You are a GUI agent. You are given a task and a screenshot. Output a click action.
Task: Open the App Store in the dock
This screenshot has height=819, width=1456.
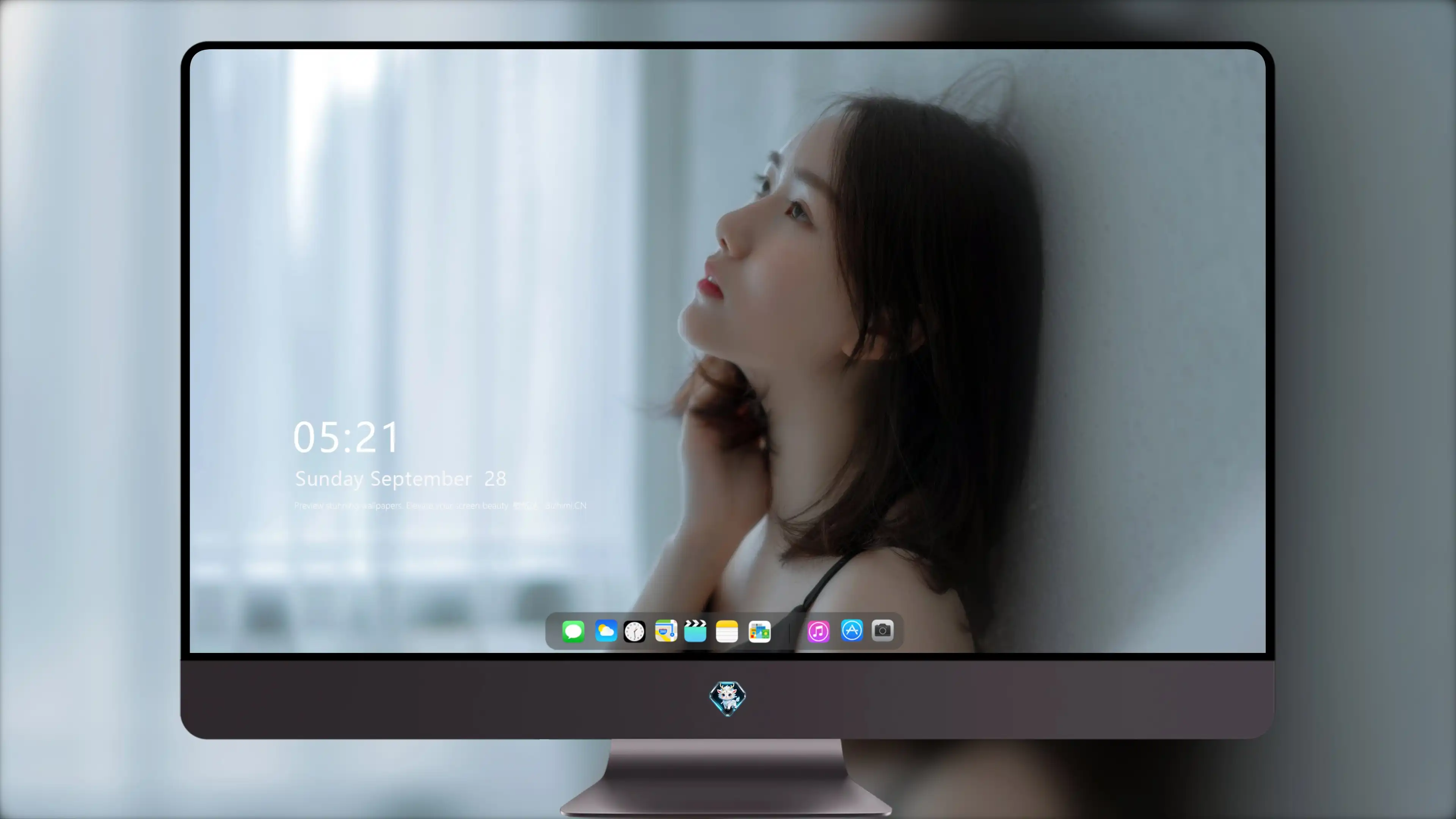click(x=852, y=630)
